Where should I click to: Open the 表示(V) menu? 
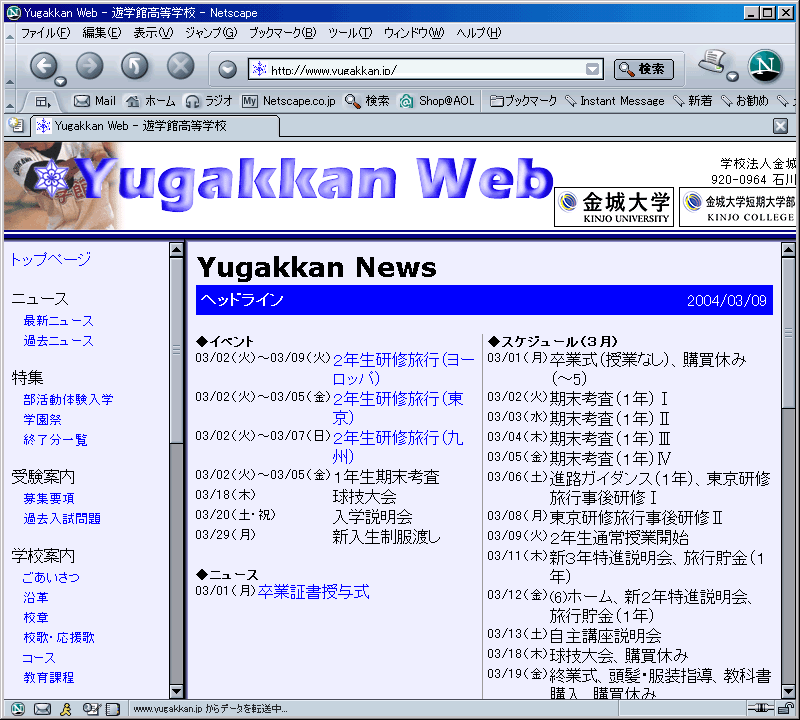pyautogui.click(x=153, y=33)
